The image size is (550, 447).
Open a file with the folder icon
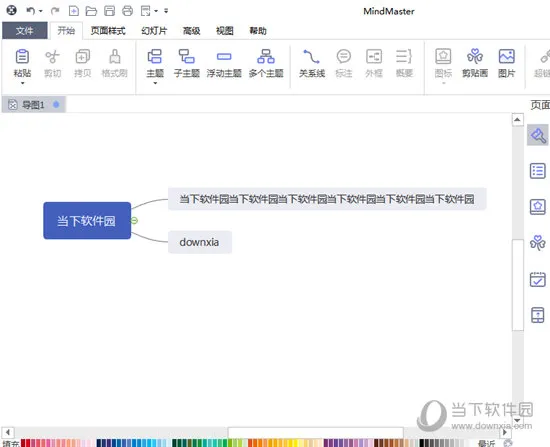tap(91, 11)
